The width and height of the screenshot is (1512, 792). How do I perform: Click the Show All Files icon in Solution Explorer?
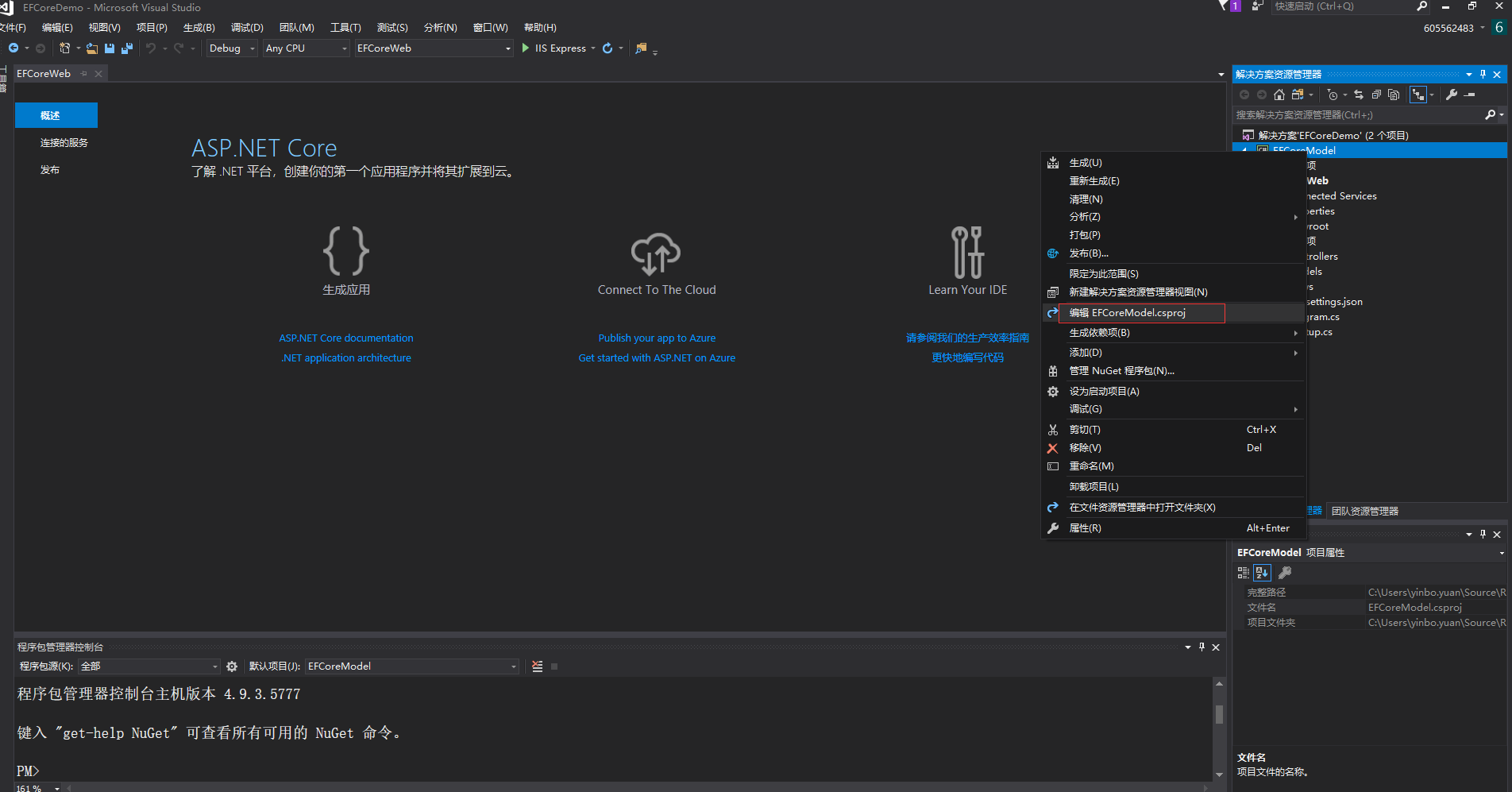tap(1394, 95)
